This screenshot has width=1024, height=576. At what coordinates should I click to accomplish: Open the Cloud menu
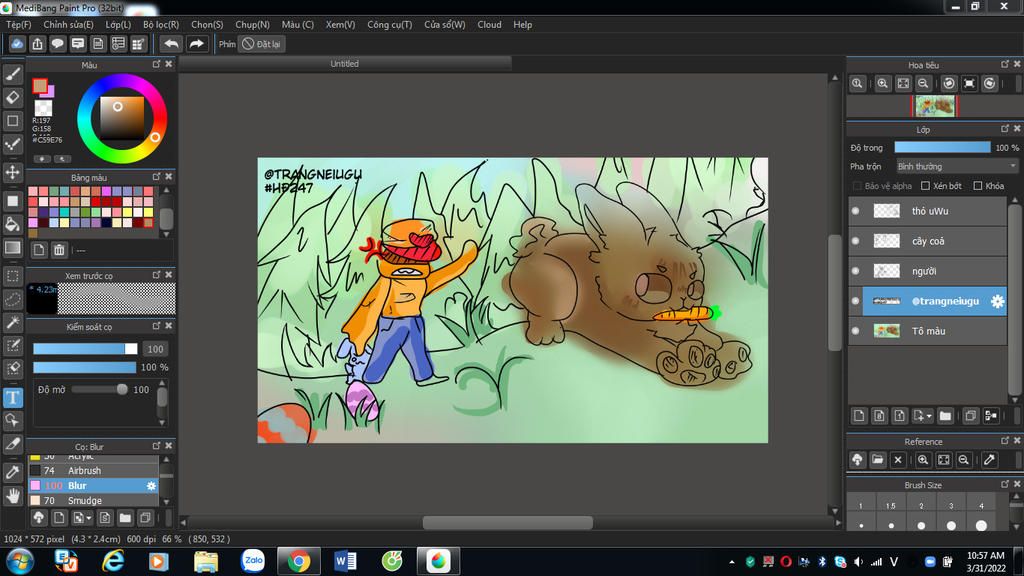pos(489,25)
